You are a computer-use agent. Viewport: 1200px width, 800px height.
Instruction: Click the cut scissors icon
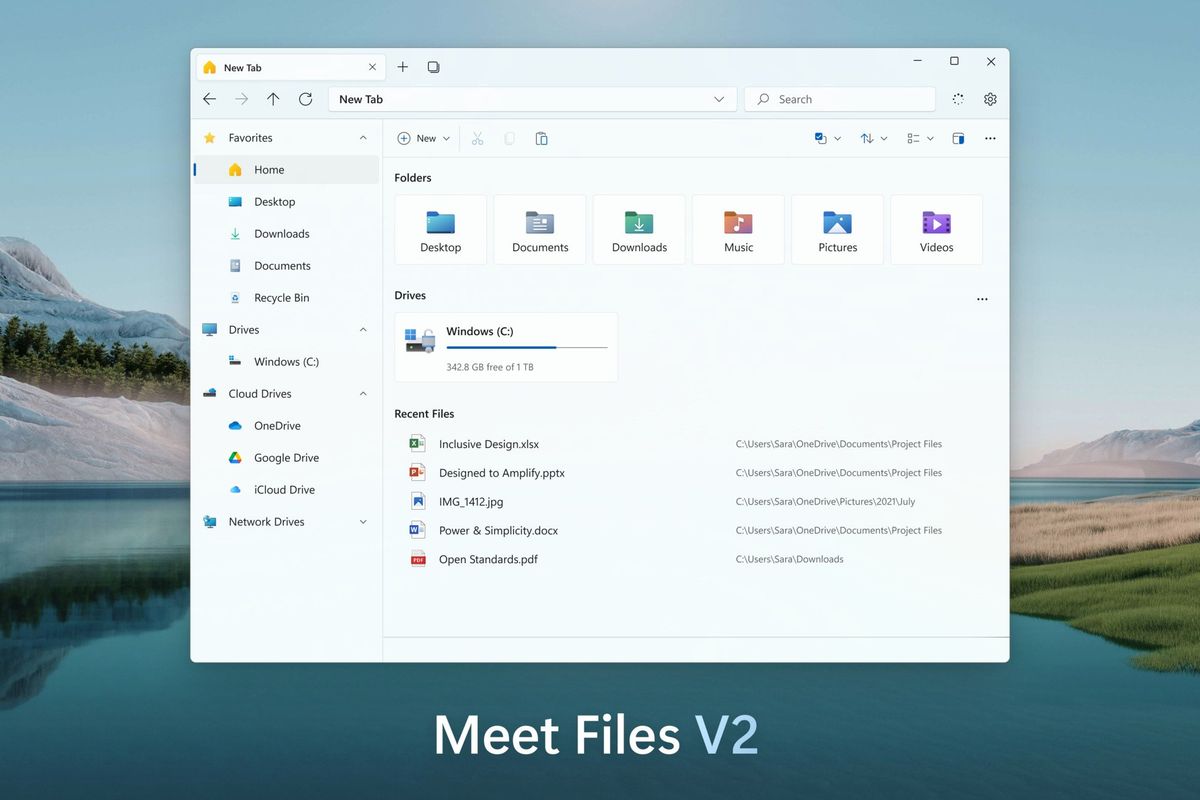[477, 138]
